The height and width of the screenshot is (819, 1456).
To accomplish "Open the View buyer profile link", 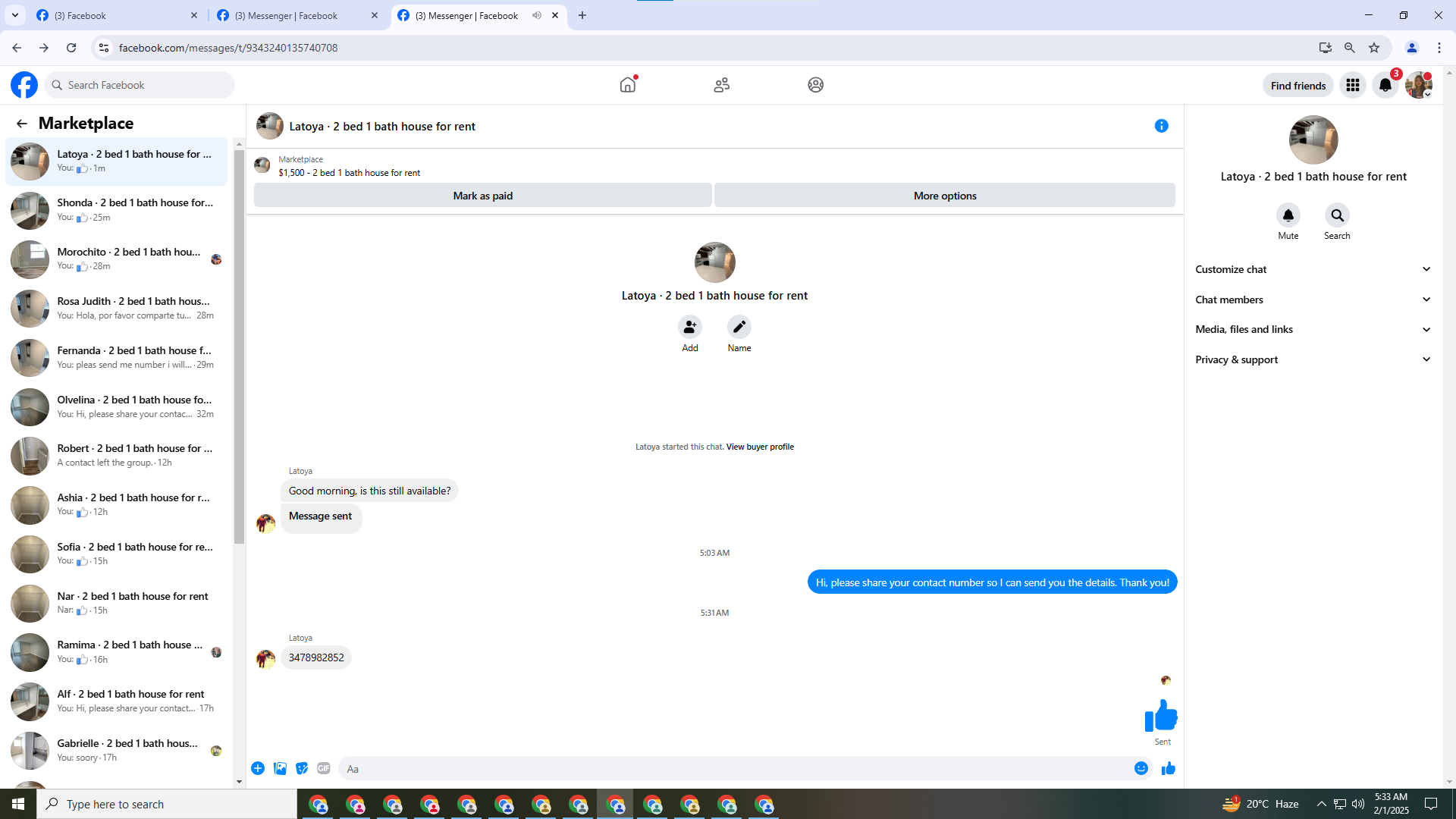I will (x=760, y=447).
